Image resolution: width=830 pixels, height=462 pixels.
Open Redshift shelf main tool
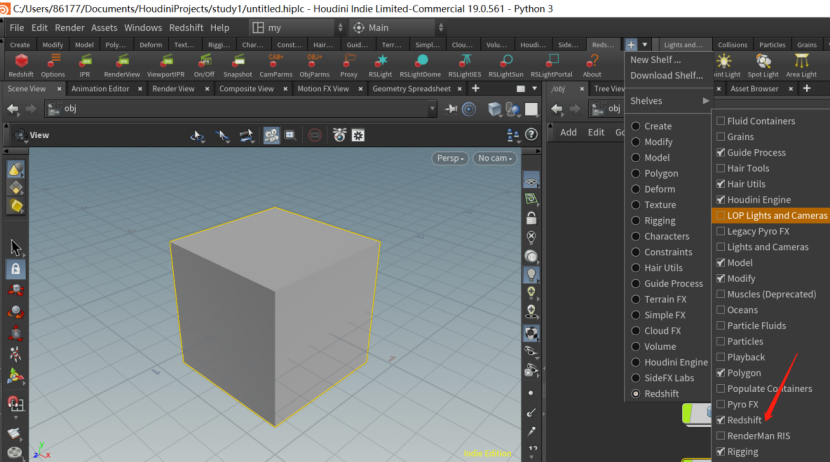21,65
